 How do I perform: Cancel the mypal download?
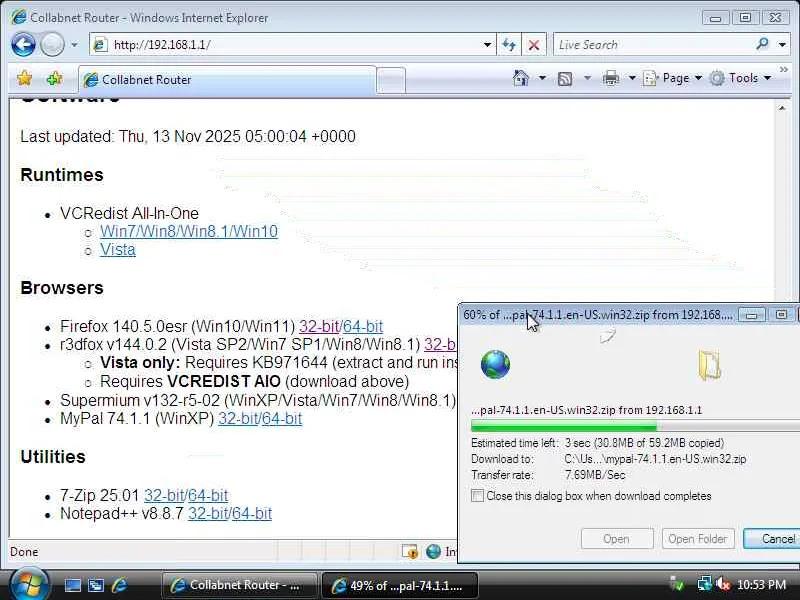tap(771, 539)
